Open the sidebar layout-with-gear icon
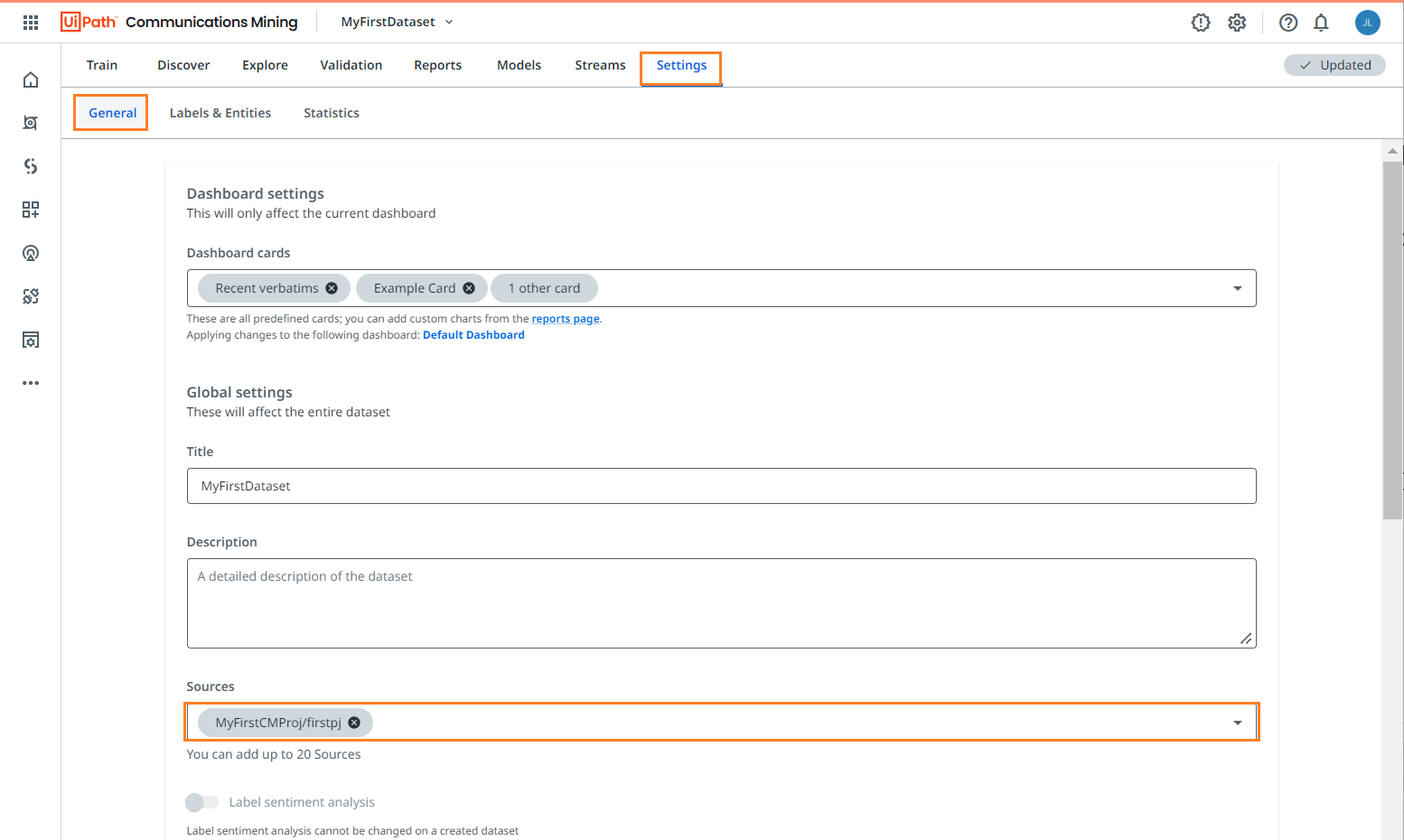Image resolution: width=1404 pixels, height=840 pixels. (x=31, y=340)
